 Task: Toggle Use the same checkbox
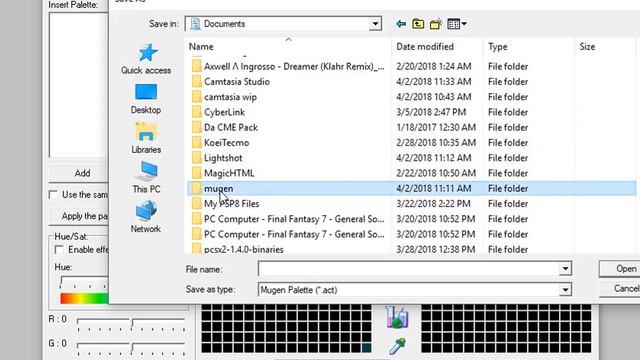coord(53,195)
